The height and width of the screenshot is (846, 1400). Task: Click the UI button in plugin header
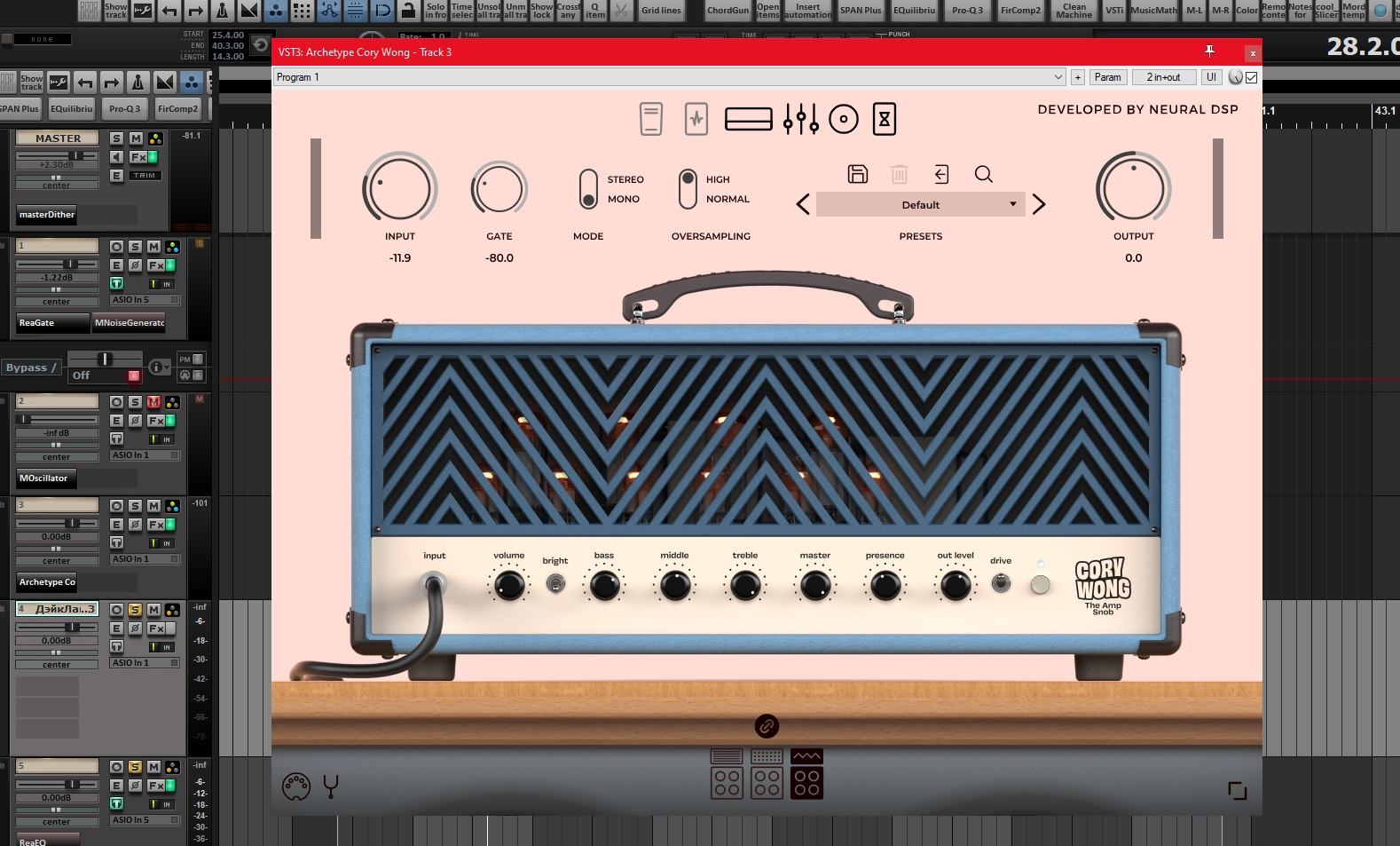(x=1211, y=77)
